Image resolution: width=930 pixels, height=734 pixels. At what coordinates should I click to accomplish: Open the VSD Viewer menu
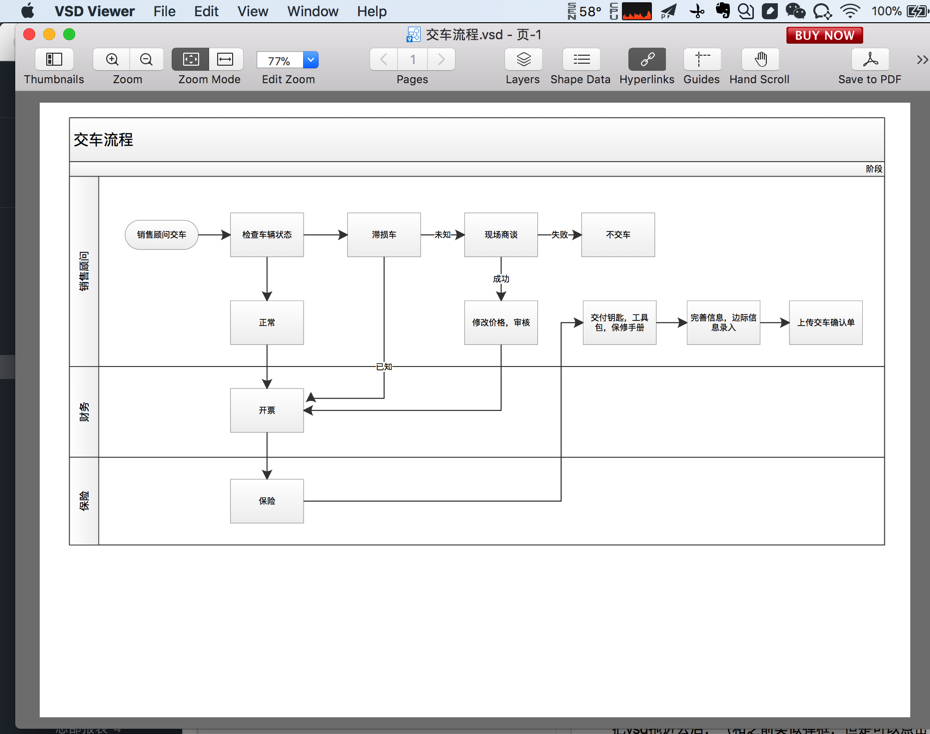click(x=94, y=11)
